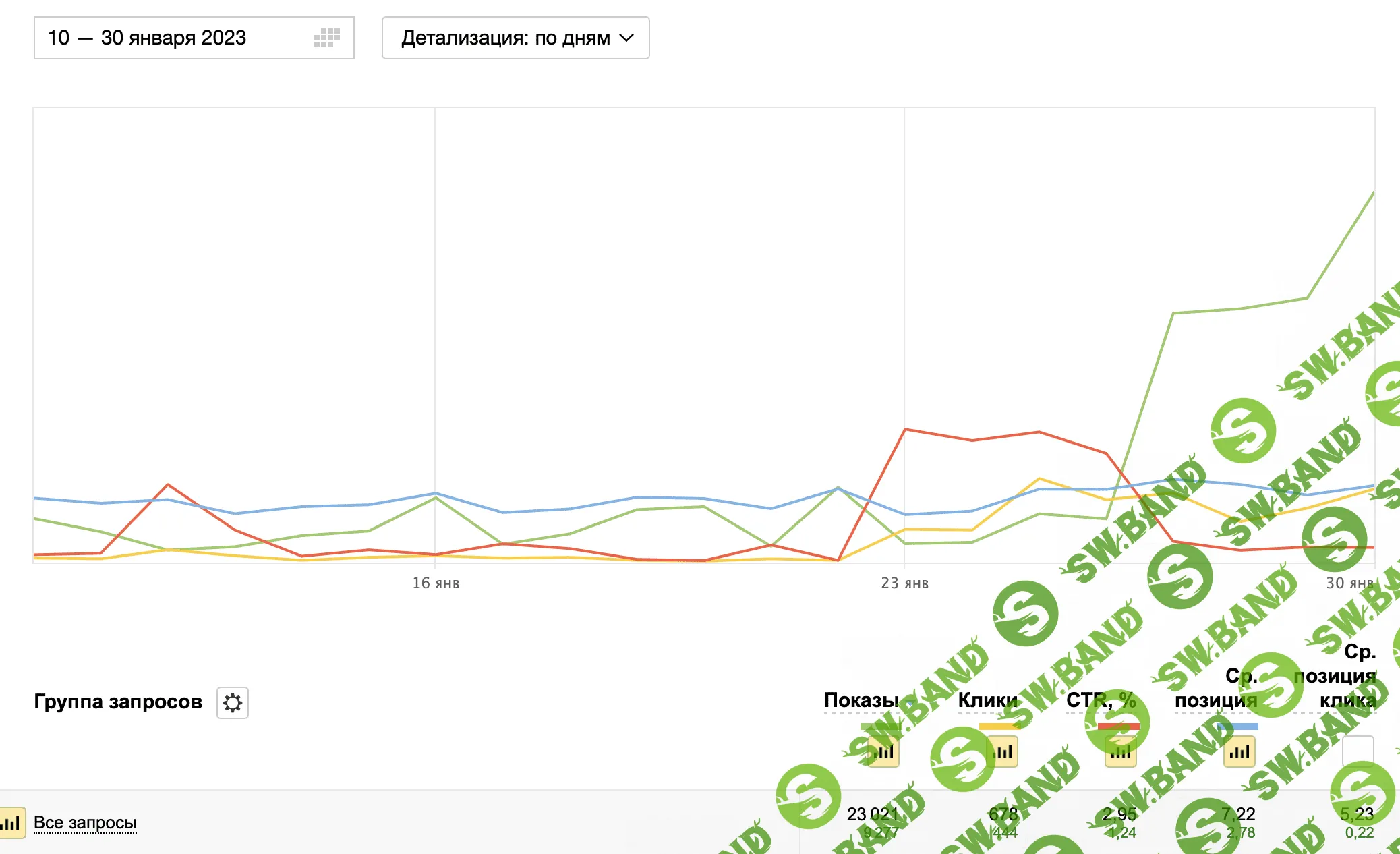
Task: Toggle the CTR, % chart button
Action: click(1121, 752)
